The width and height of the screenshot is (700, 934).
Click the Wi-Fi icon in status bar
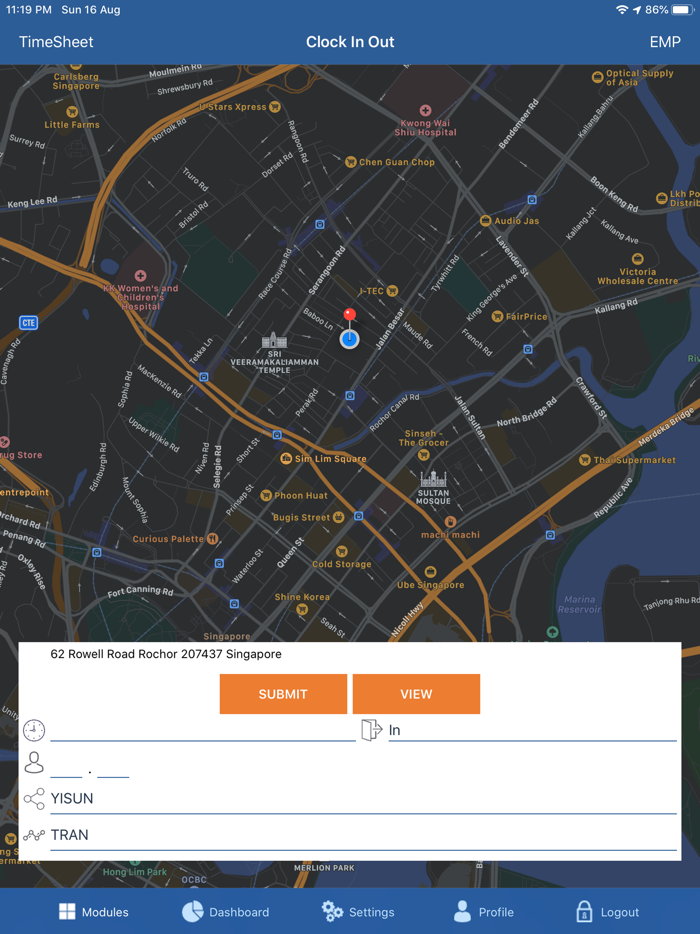click(622, 10)
